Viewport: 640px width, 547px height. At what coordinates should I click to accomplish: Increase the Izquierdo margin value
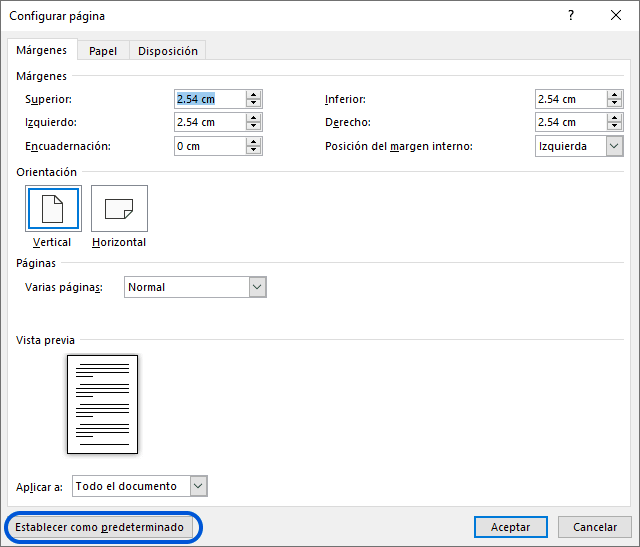pos(253,118)
